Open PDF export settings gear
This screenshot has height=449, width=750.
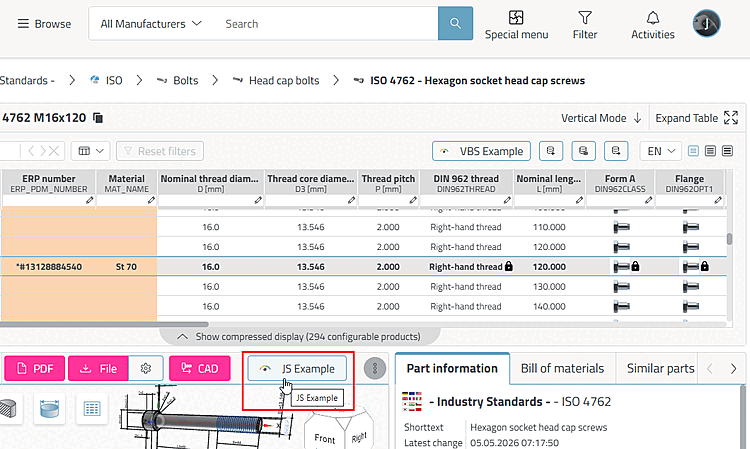click(146, 368)
